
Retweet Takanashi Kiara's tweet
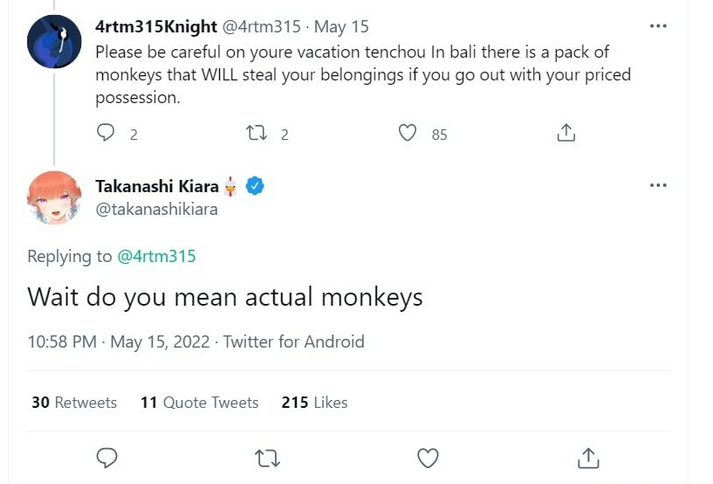(267, 458)
